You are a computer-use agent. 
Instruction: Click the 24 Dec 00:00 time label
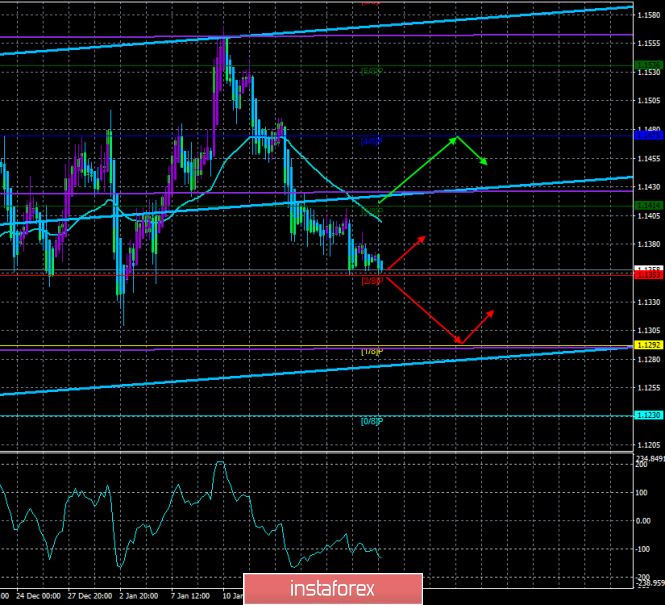39,596
